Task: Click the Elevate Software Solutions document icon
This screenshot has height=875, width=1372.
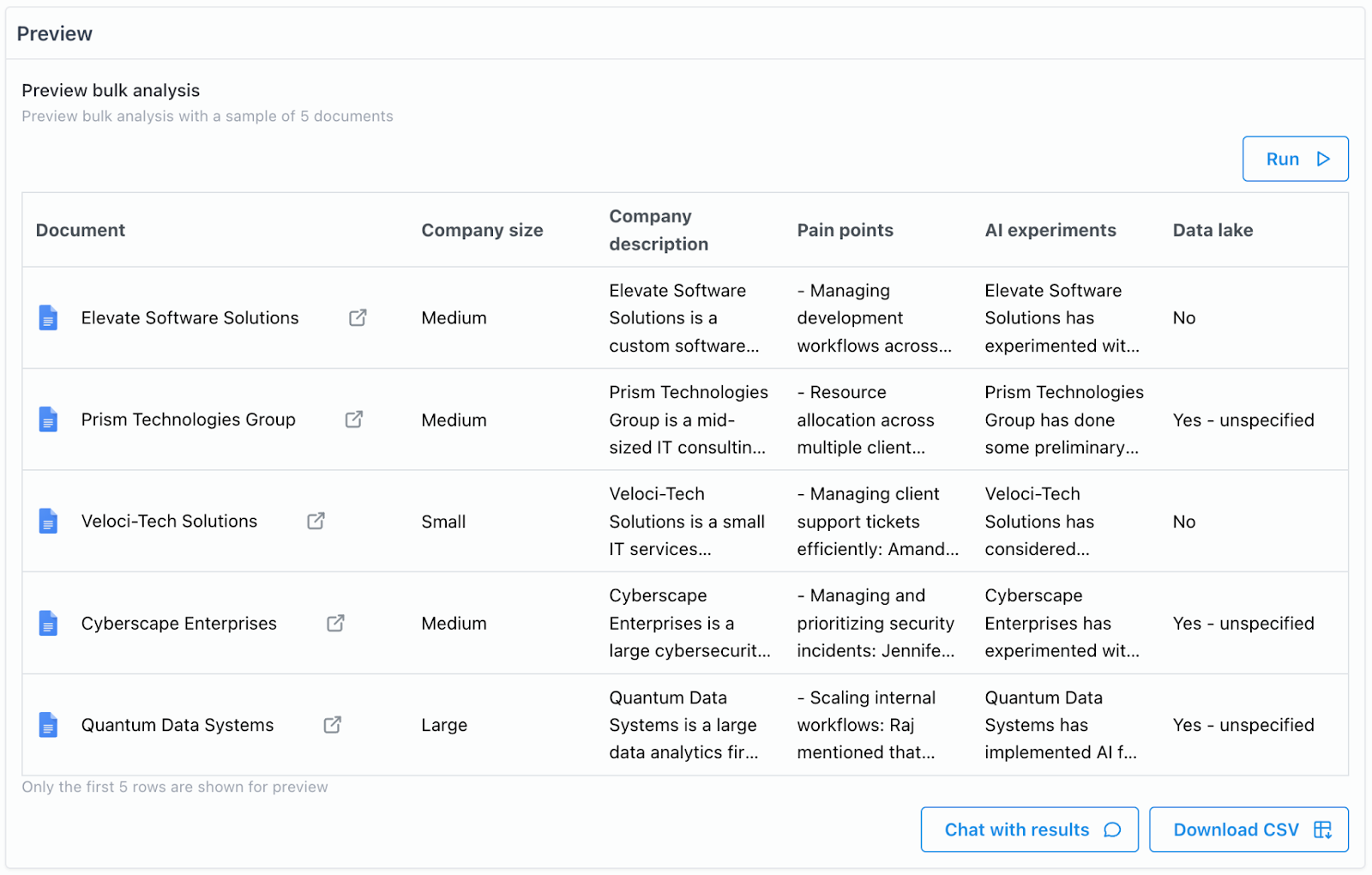Action: (x=49, y=317)
